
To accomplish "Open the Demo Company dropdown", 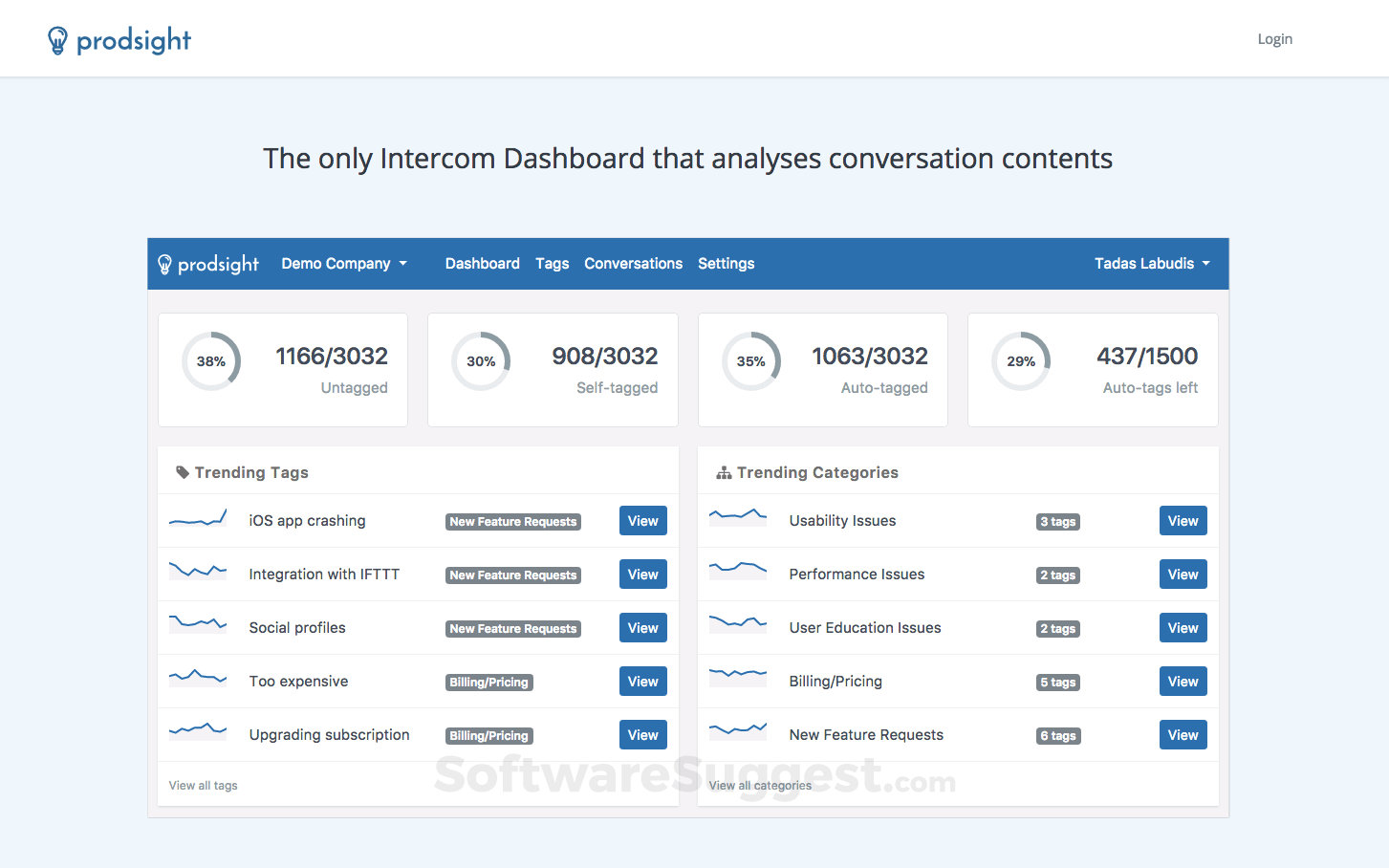I will coord(344,264).
